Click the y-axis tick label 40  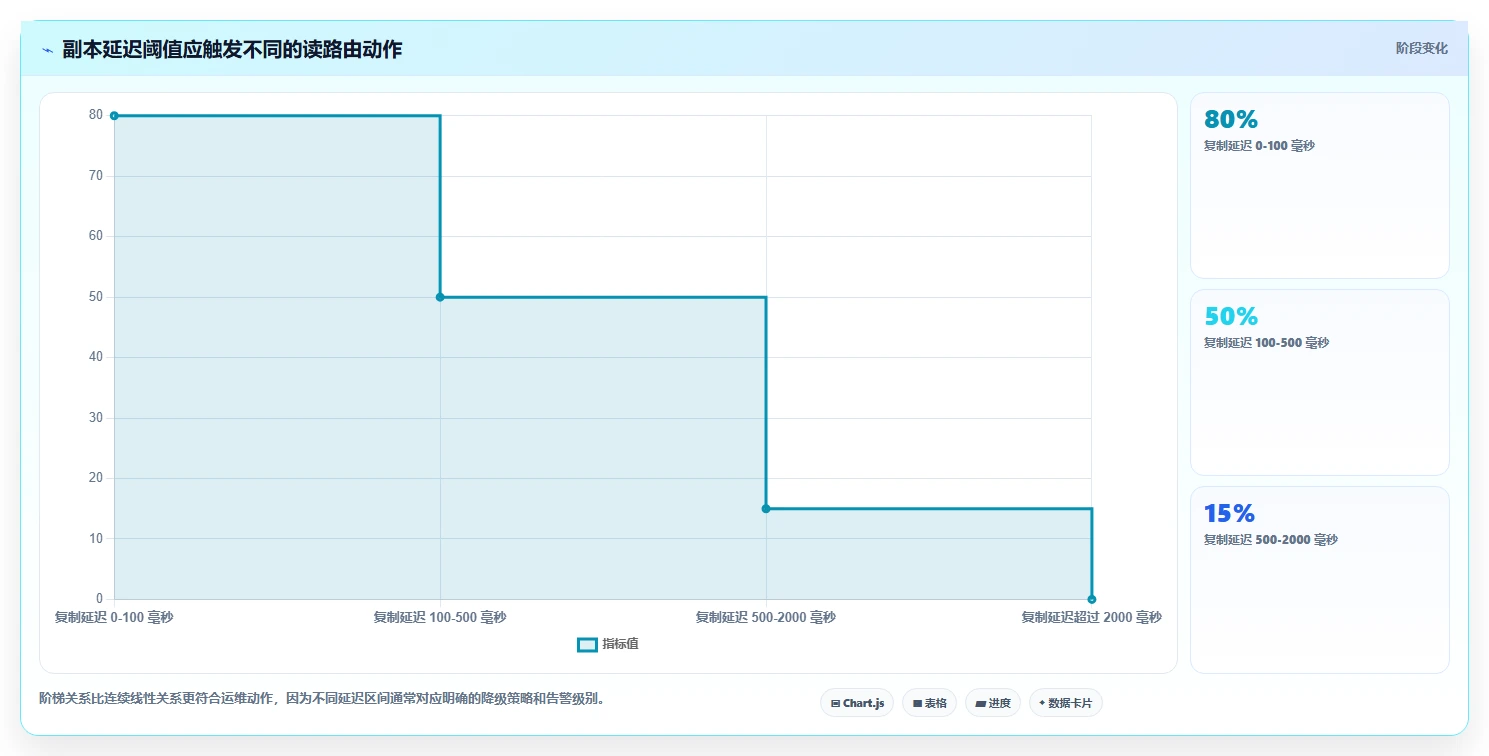(96, 357)
